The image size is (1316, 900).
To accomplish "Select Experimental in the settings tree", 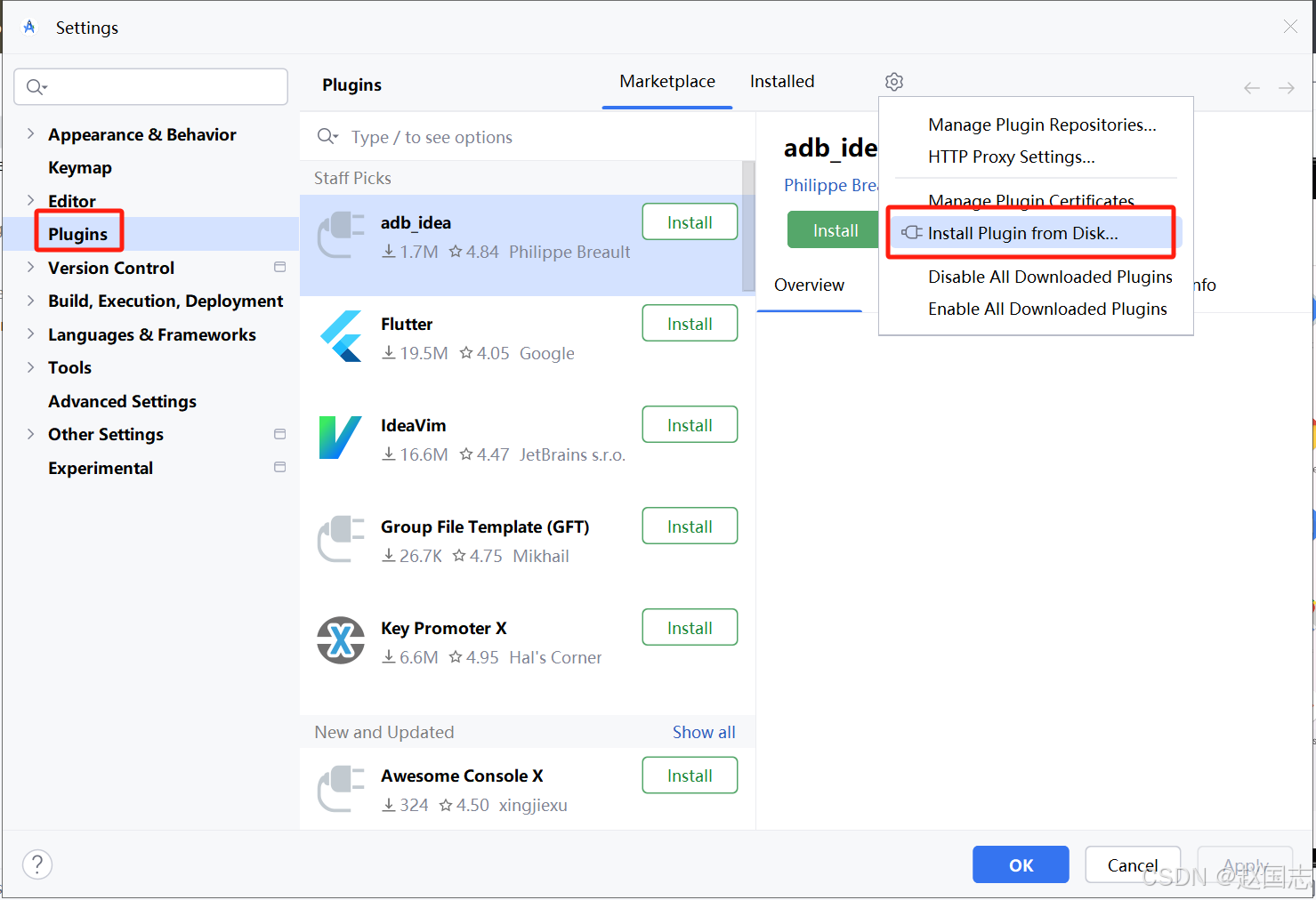I will pyautogui.click(x=101, y=468).
